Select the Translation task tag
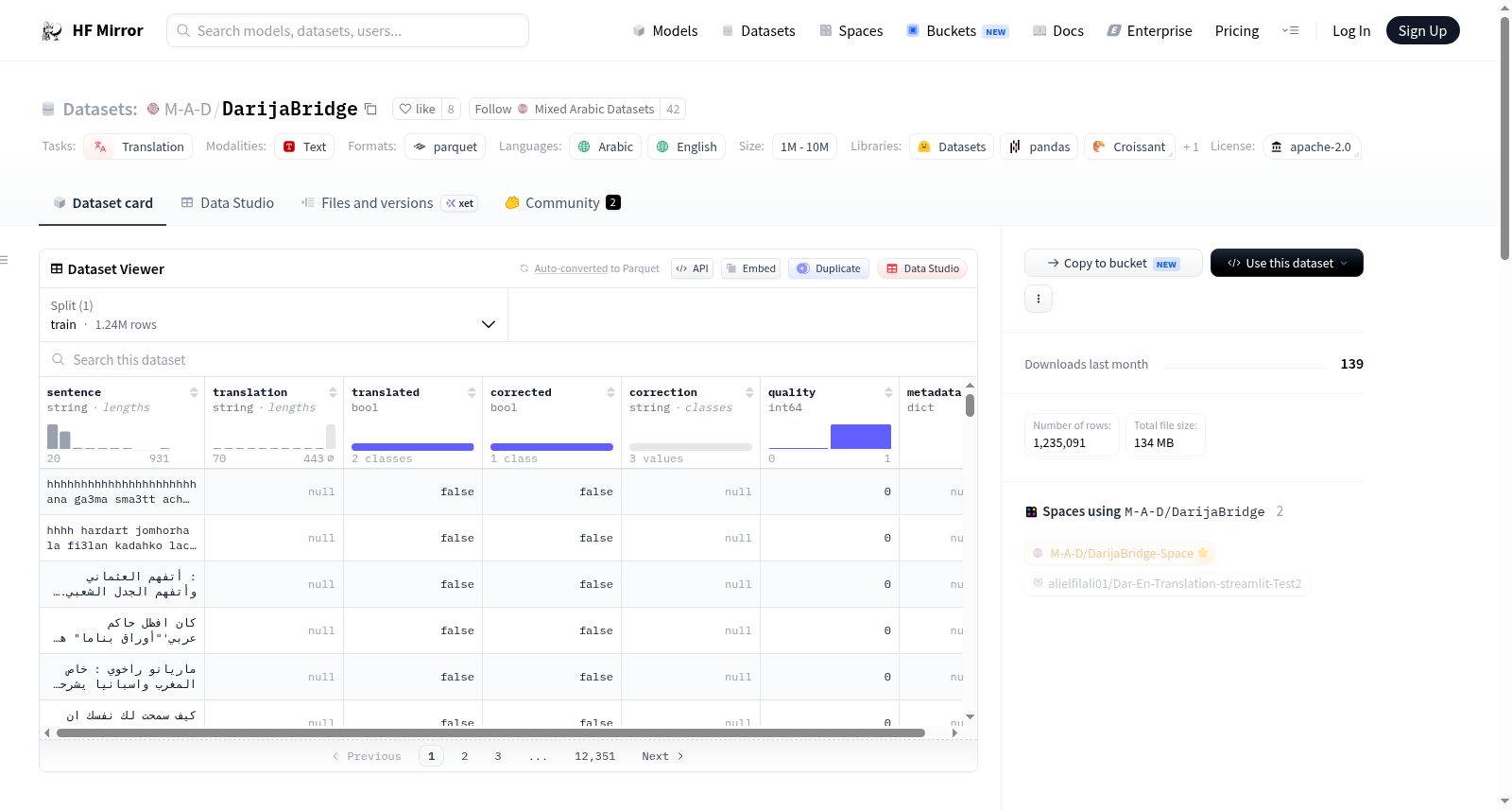 click(x=138, y=146)
